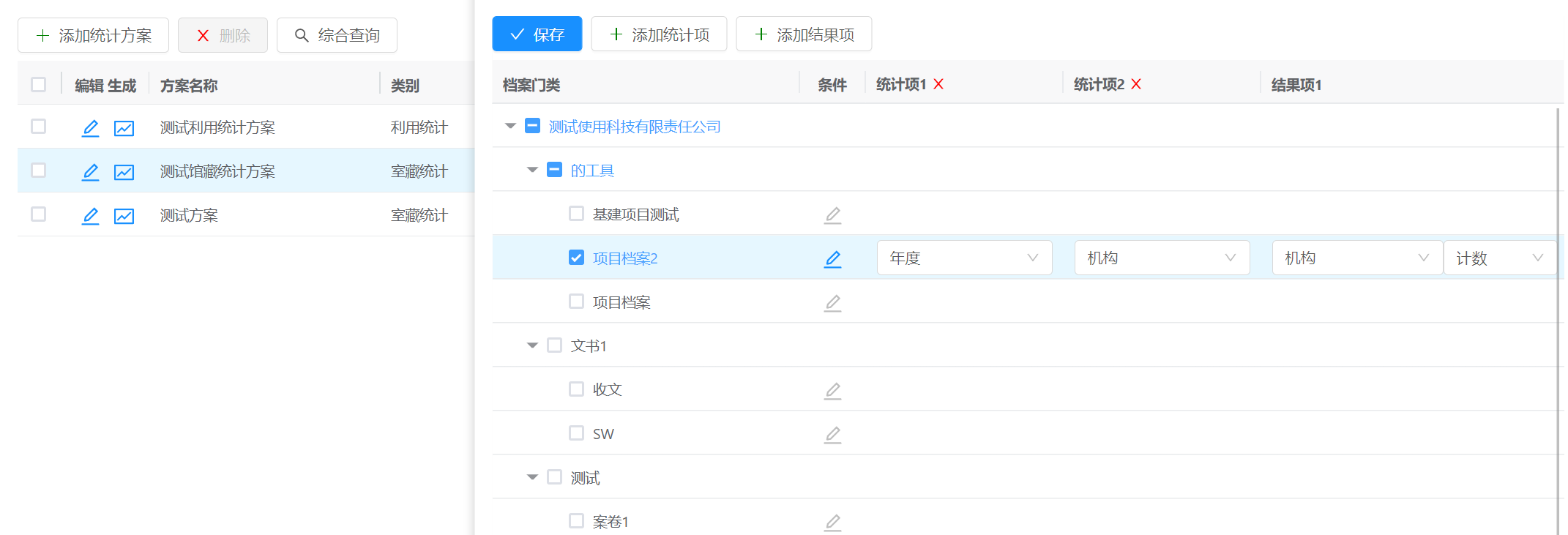The image size is (1568, 535).
Task: Click the right panel vertical scrollbar
Action: (1558, 320)
